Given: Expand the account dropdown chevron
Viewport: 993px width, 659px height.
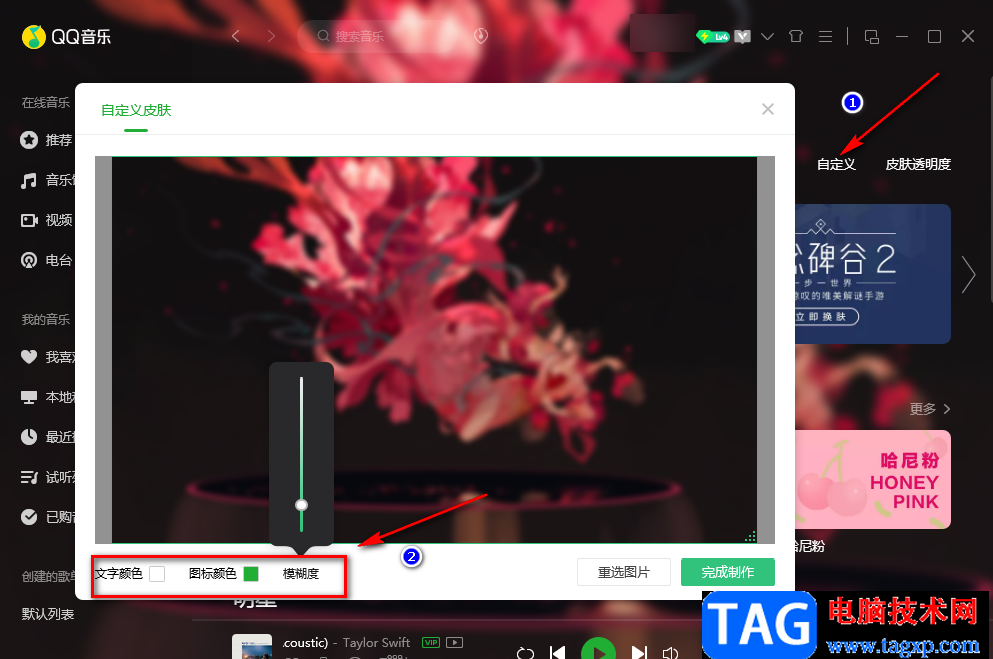Looking at the screenshot, I should [x=768, y=37].
